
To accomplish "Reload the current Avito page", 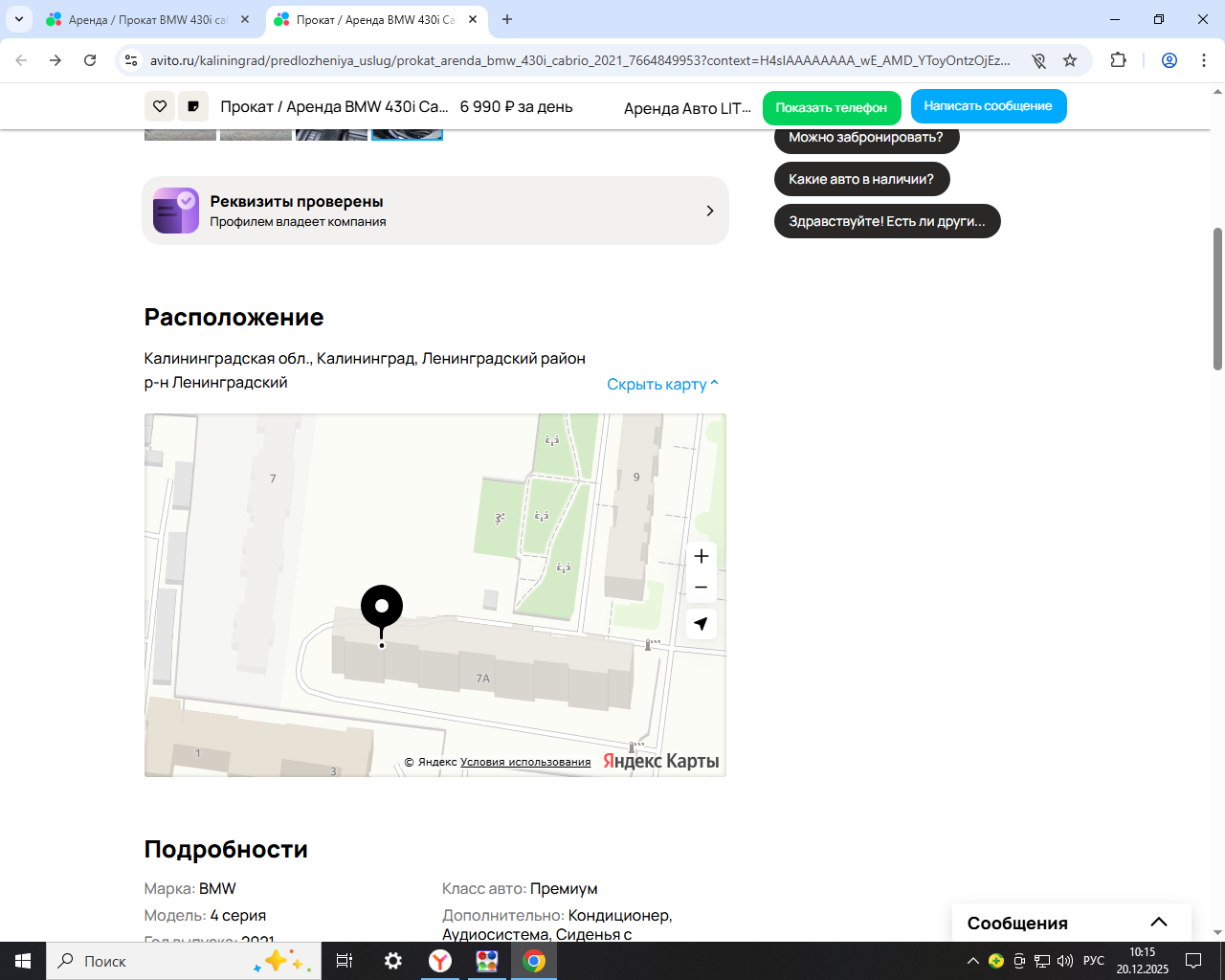I will [90, 60].
